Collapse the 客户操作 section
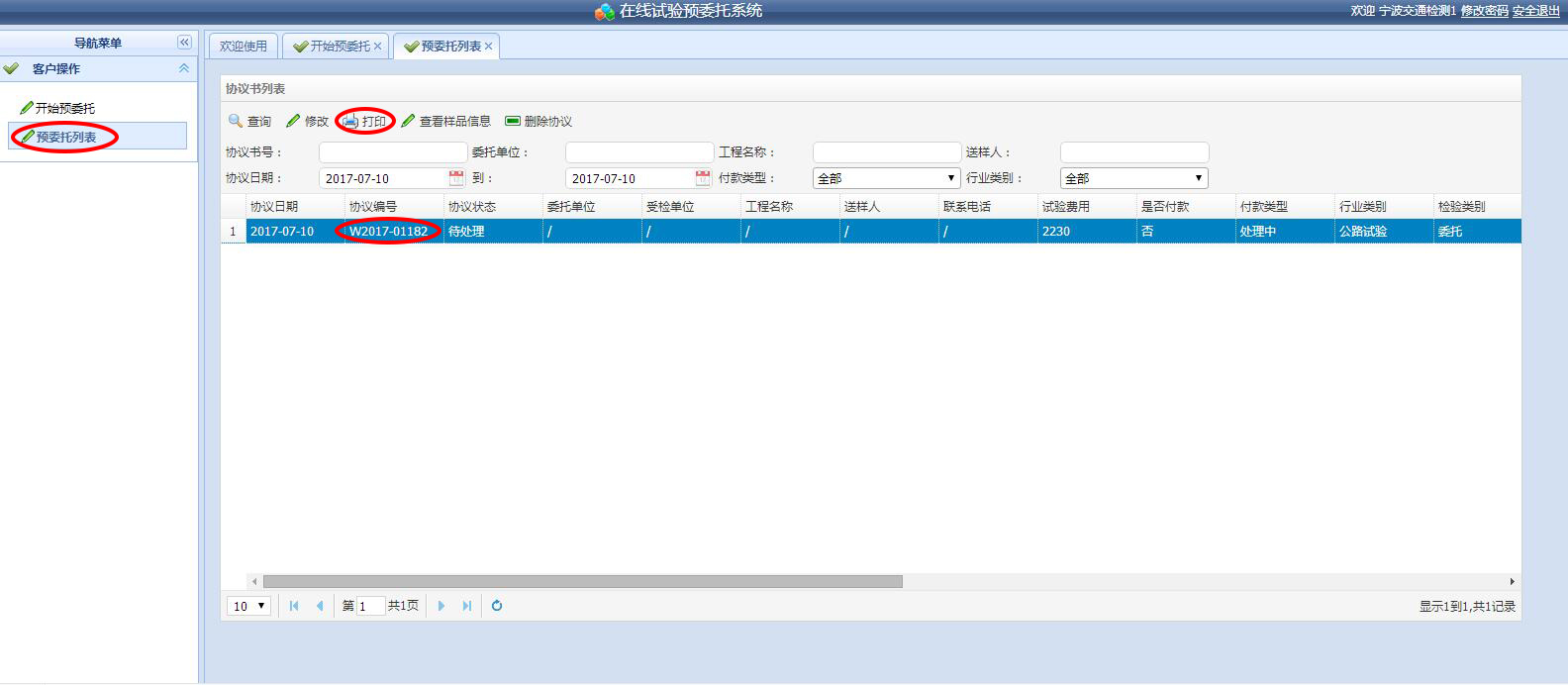The width and height of the screenshot is (1568, 685). click(183, 68)
